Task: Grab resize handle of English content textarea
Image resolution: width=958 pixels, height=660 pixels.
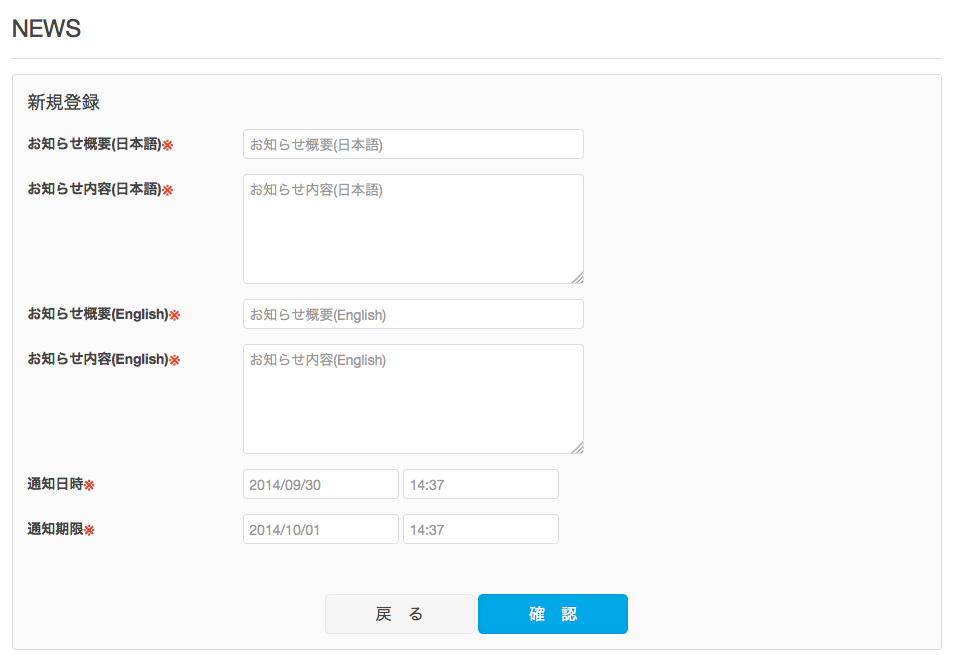Action: (x=577, y=447)
